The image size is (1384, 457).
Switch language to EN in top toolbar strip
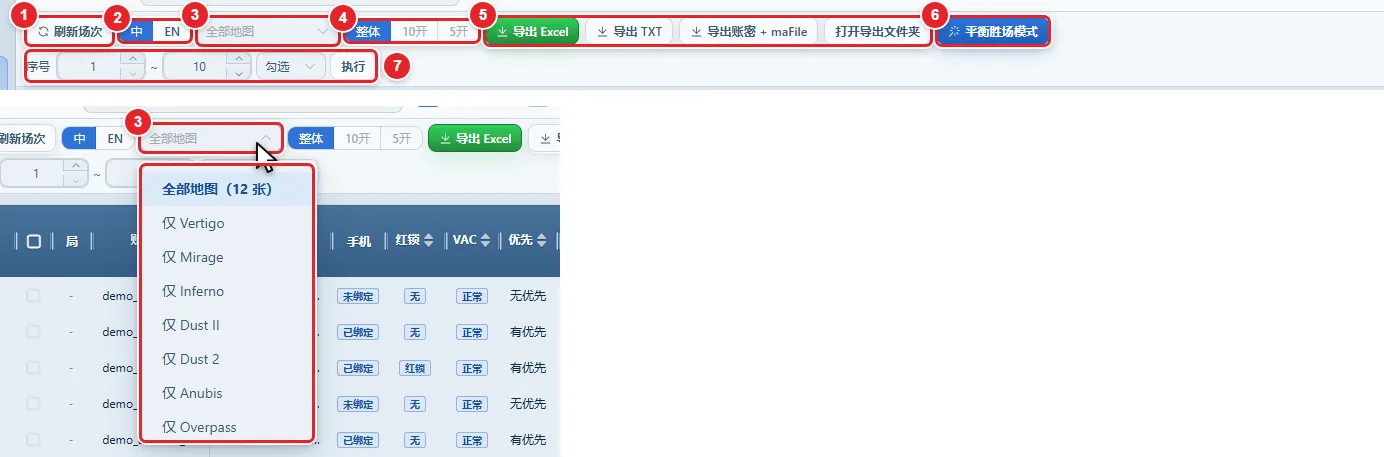click(x=172, y=32)
